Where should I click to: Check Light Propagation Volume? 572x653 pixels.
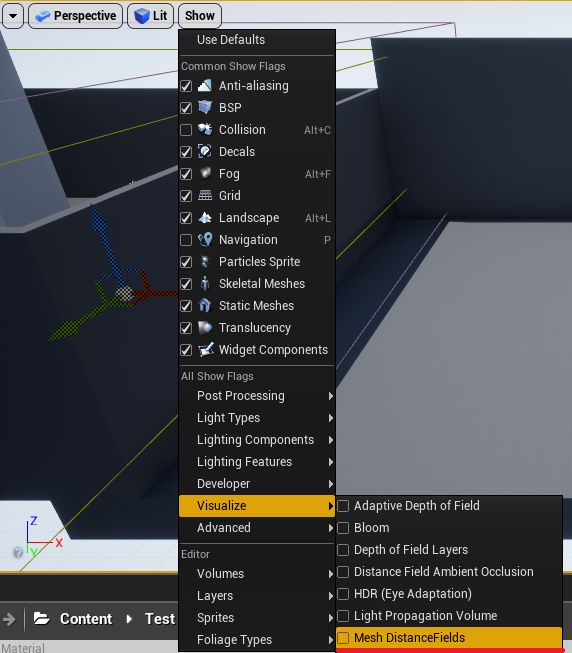click(343, 616)
